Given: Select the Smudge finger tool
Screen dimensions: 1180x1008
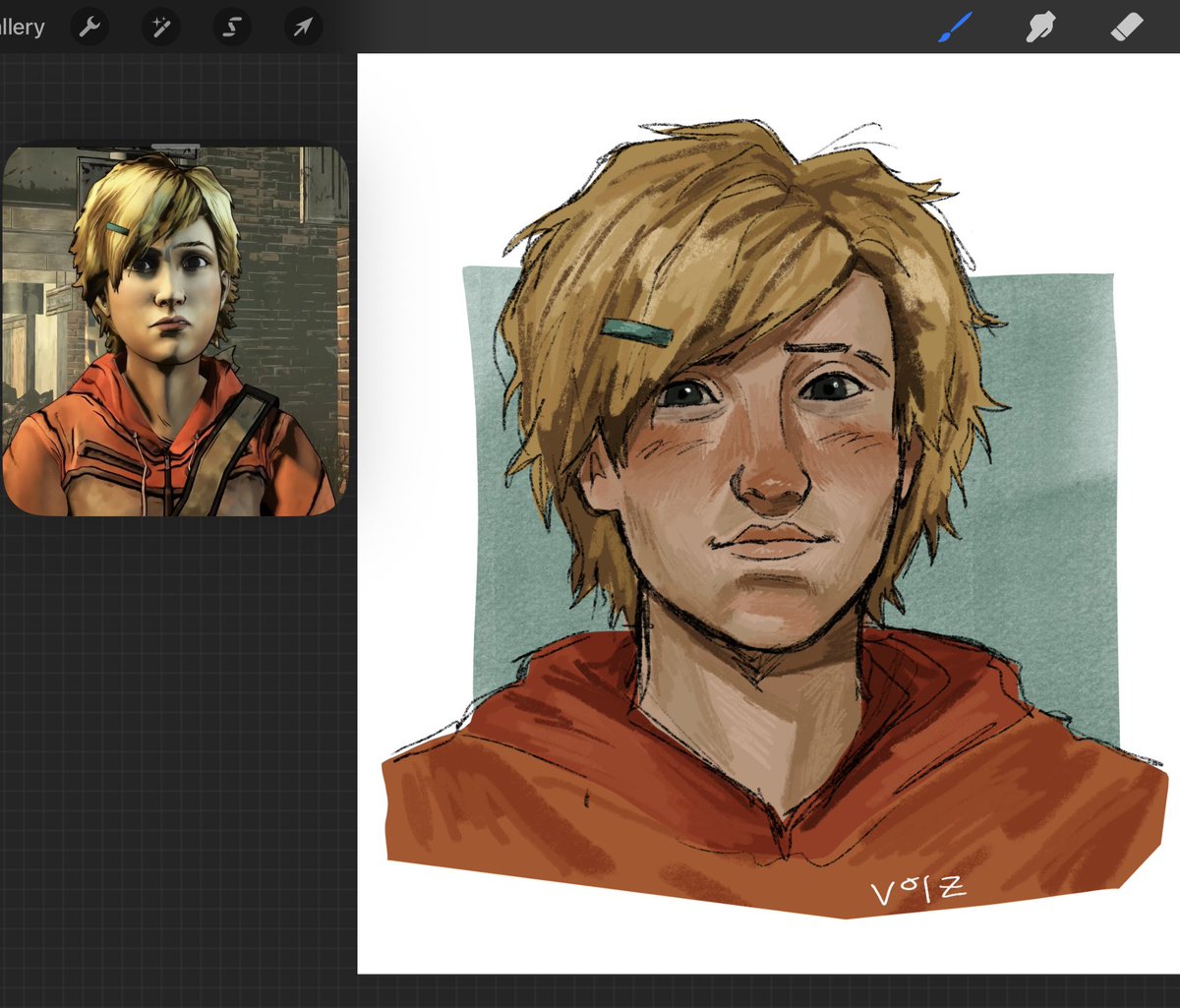Looking at the screenshot, I should (1039, 27).
